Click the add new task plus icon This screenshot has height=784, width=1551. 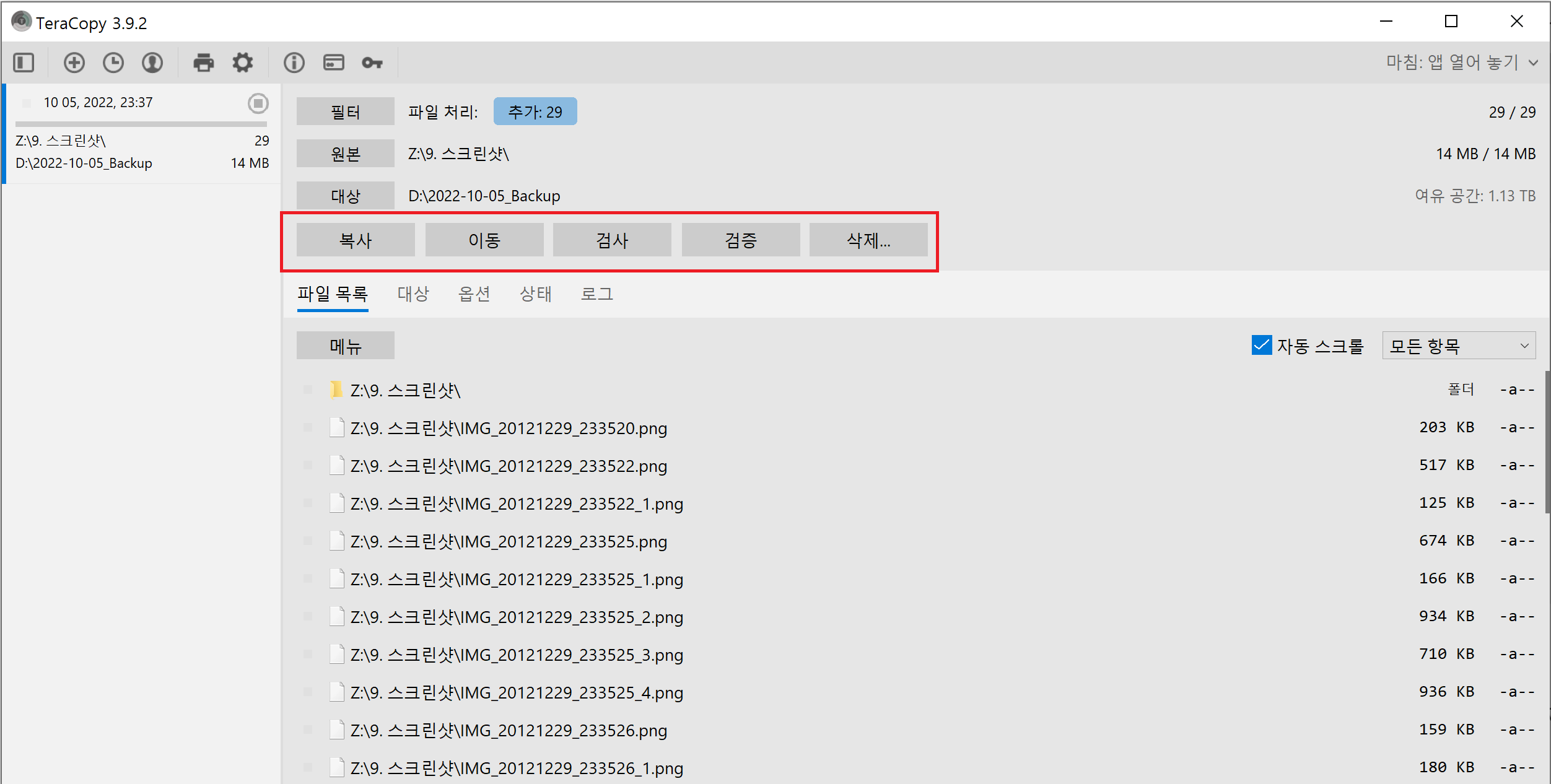pyautogui.click(x=74, y=63)
